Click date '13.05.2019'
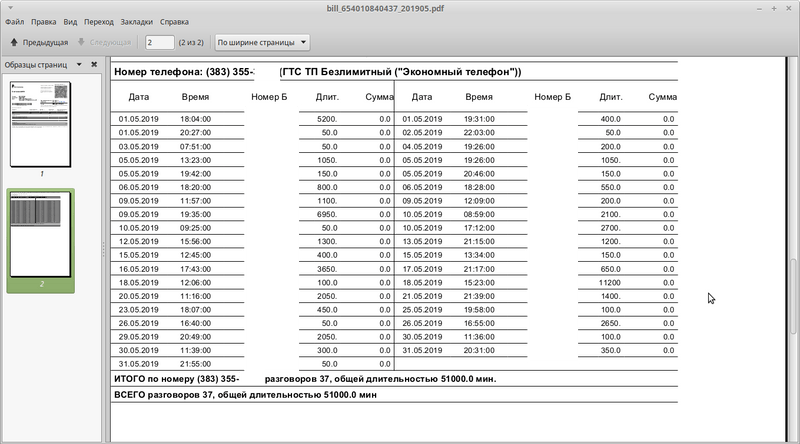Image resolution: width=800 pixels, height=444 pixels. click(422, 241)
